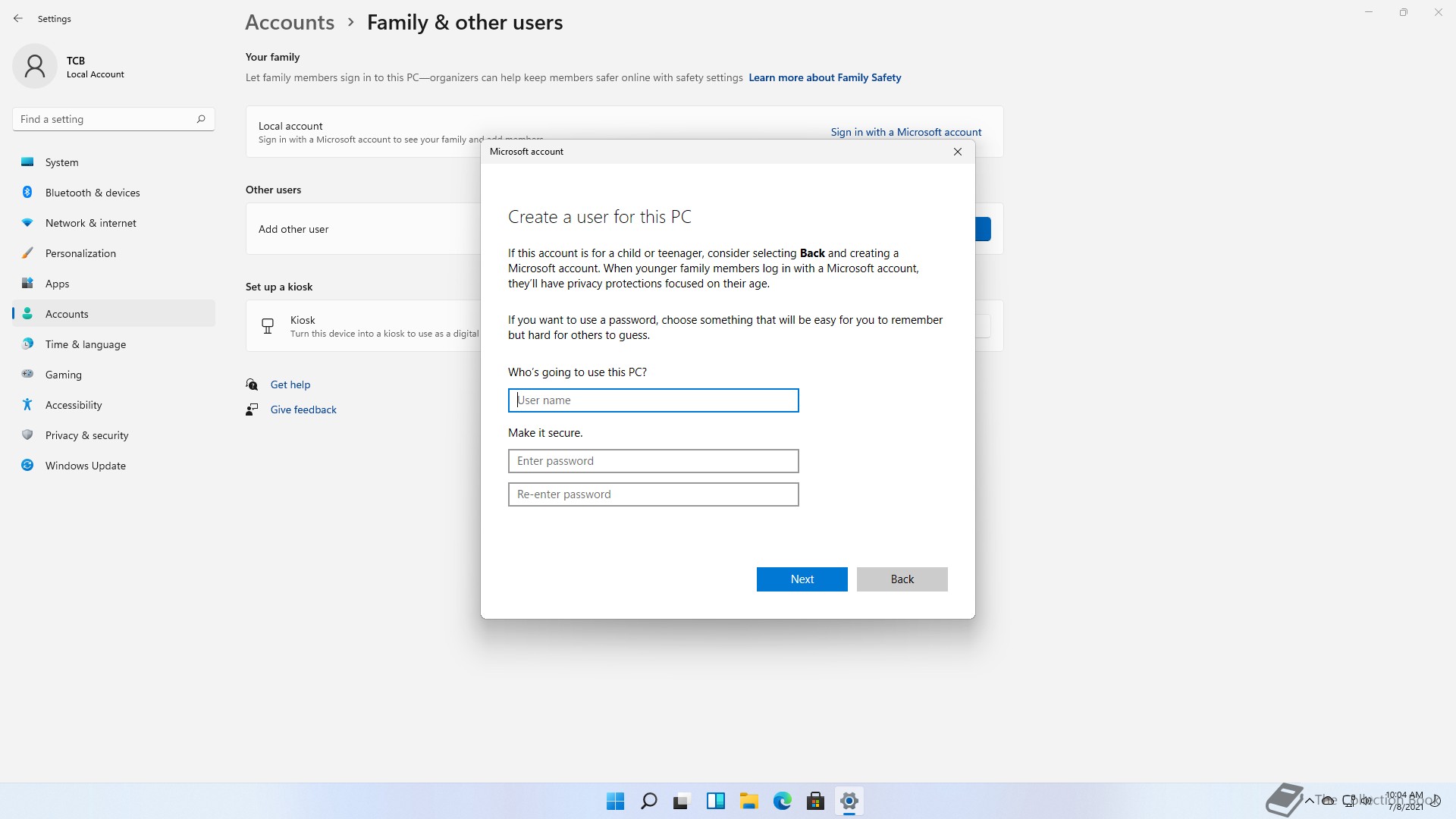Launch Microsoft Edge from taskbar
The width and height of the screenshot is (1456, 819).
click(782, 801)
